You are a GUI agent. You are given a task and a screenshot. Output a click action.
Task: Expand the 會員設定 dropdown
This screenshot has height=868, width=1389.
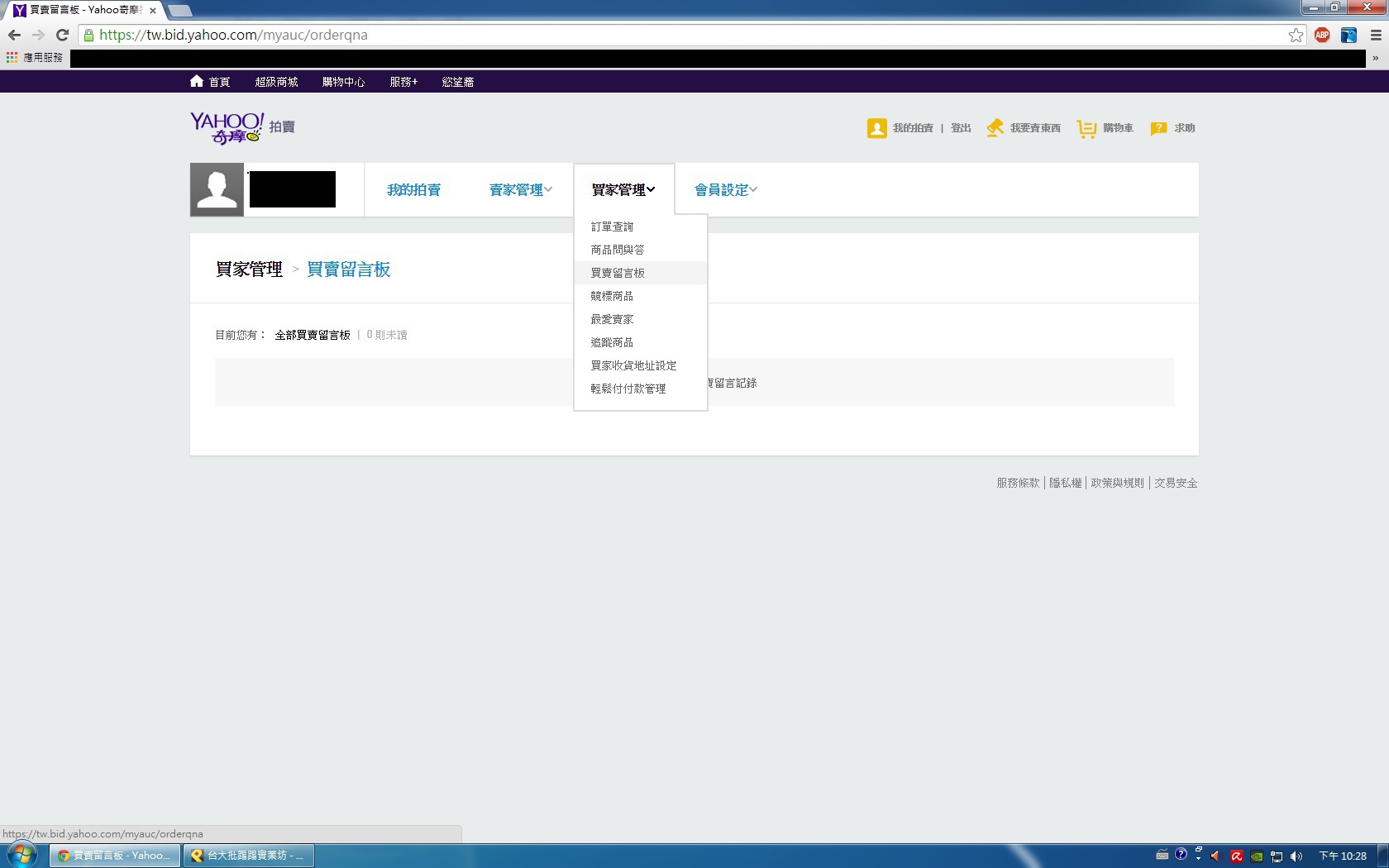[x=726, y=190]
